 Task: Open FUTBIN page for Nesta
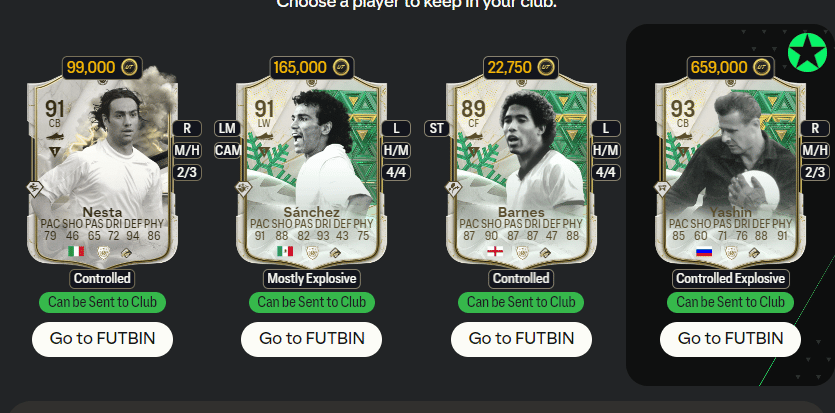[102, 338]
